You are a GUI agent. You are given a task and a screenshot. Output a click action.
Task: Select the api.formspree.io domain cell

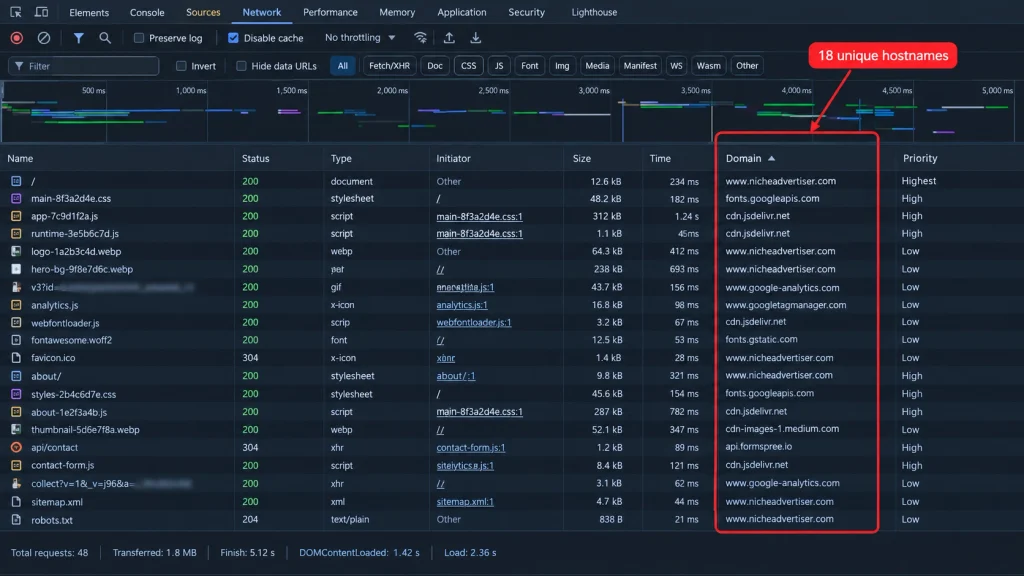(759, 447)
